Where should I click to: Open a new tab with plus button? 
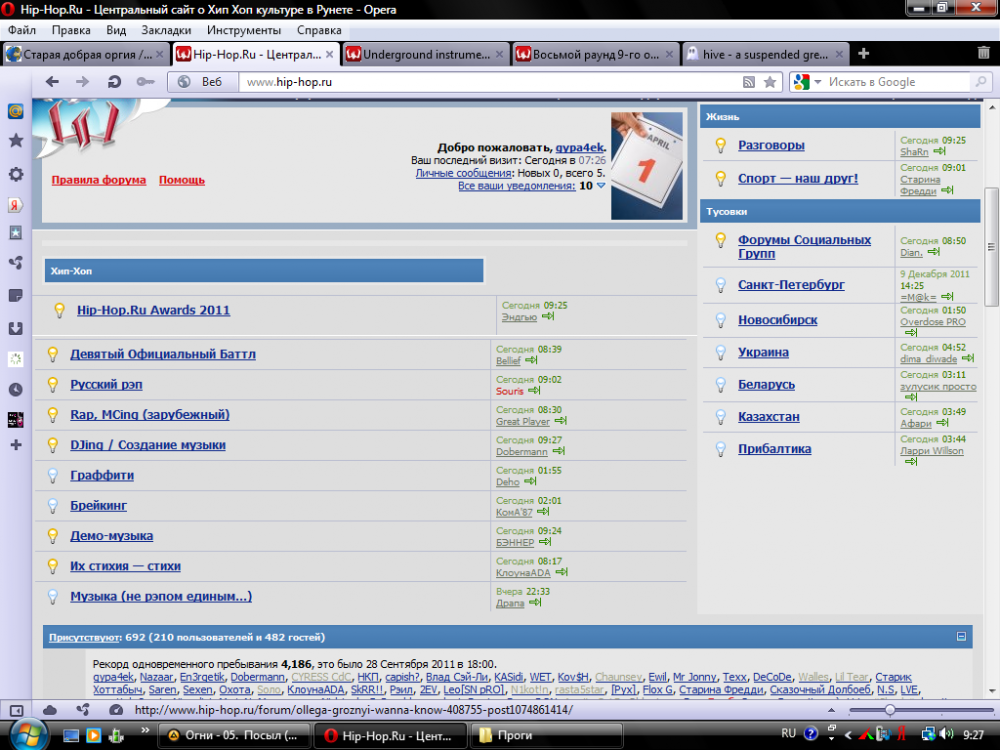tap(864, 54)
